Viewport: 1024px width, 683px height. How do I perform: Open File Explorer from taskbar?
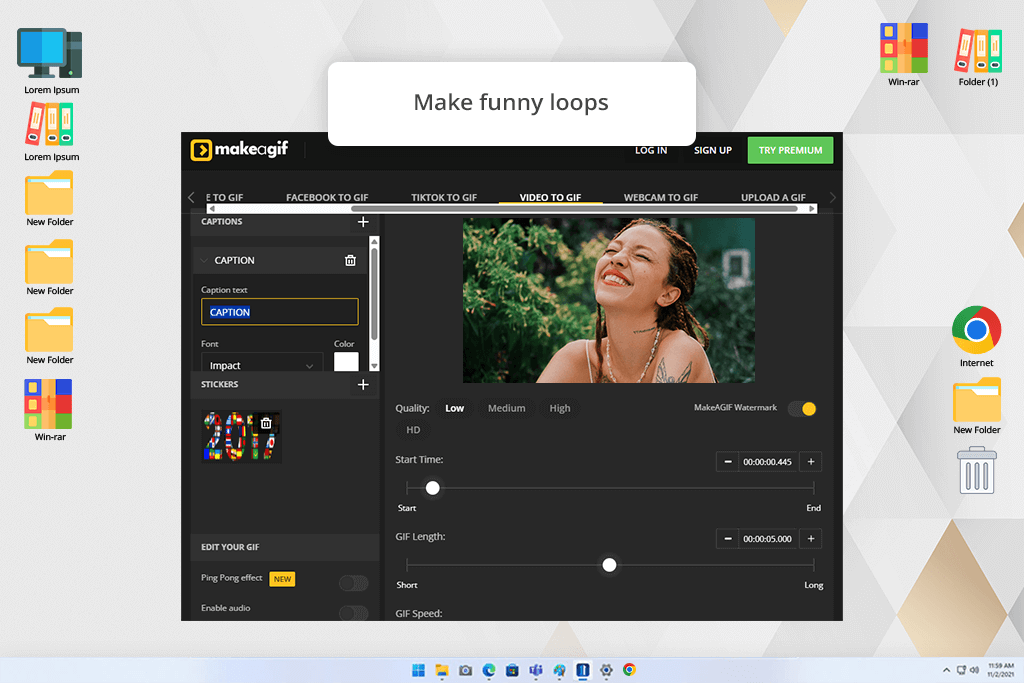(442, 670)
